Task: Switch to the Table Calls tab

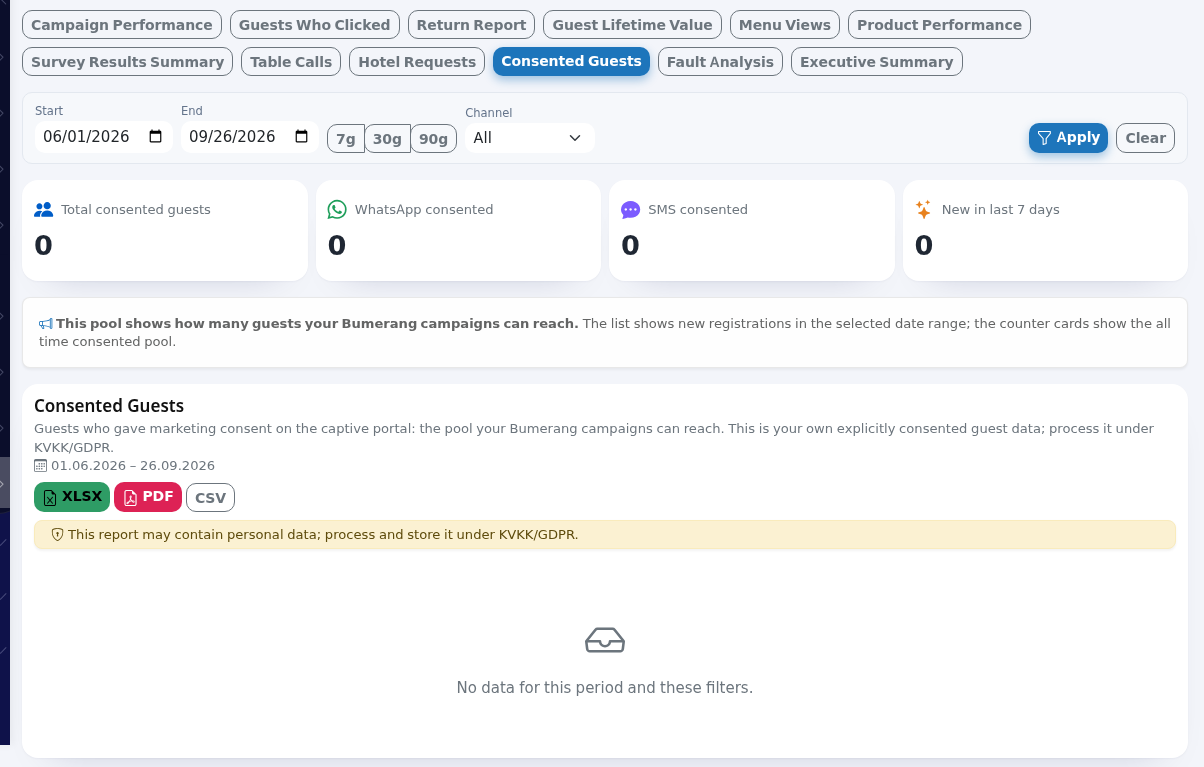Action: click(x=291, y=62)
